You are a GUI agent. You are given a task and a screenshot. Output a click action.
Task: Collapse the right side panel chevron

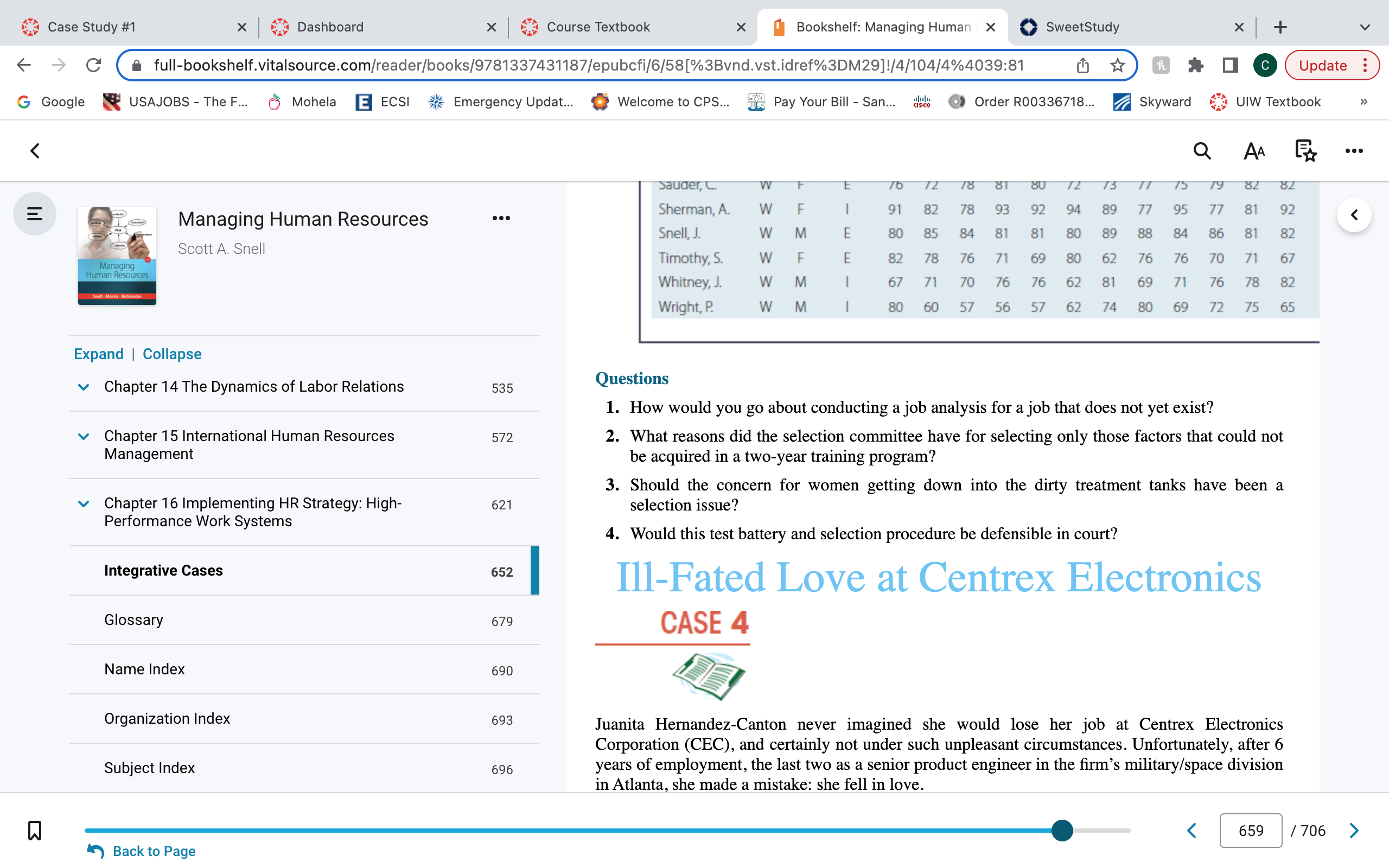coord(1354,215)
